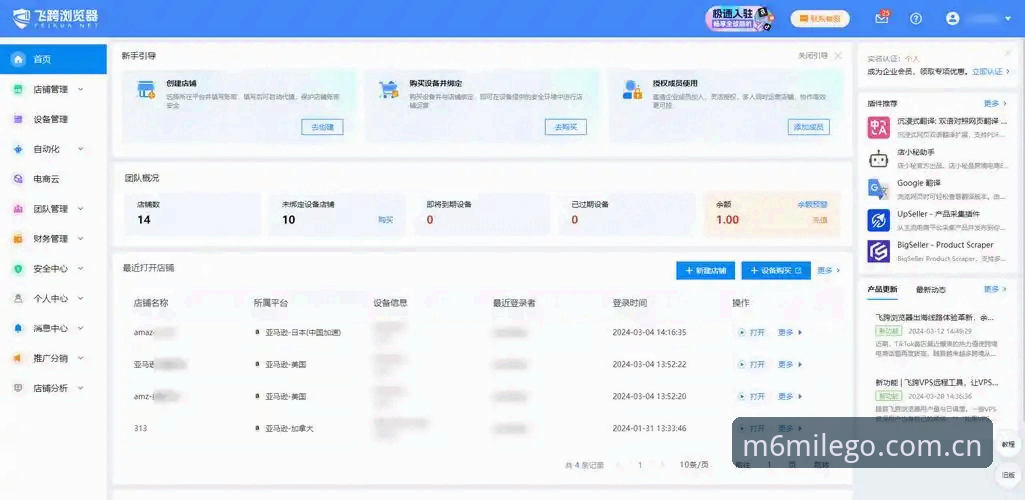1025x500 pixels.
Task: Expand the 财务管理 sidebar chevron
Action: coord(81,239)
